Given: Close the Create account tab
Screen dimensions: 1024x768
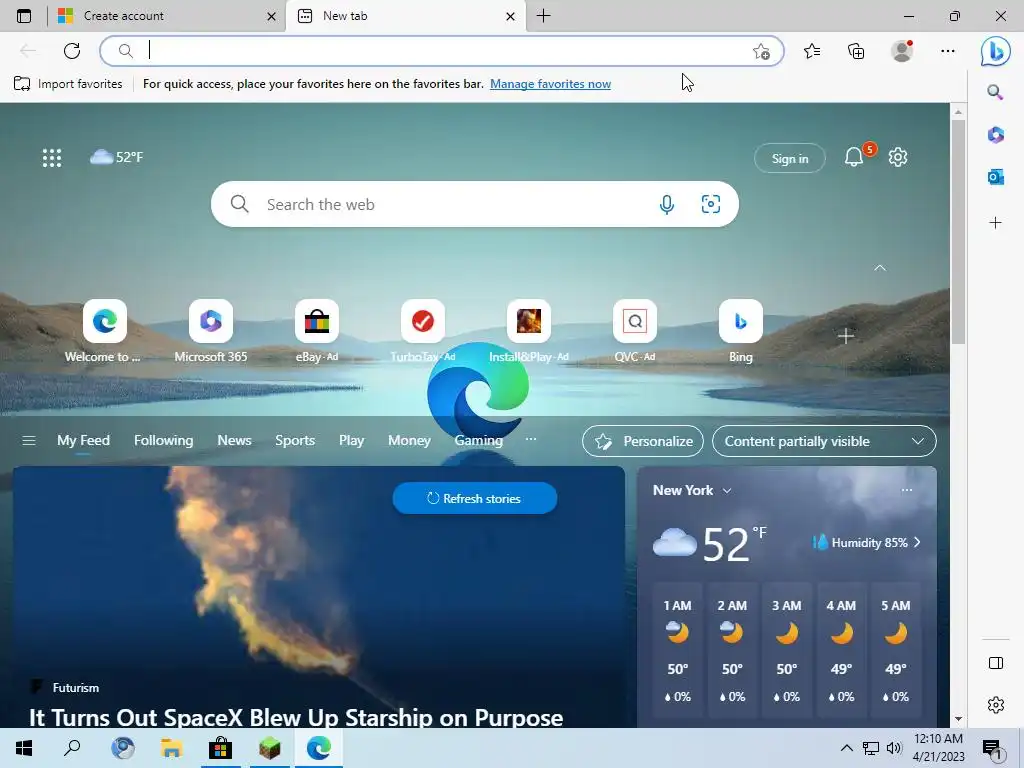Looking at the screenshot, I should click(x=271, y=16).
